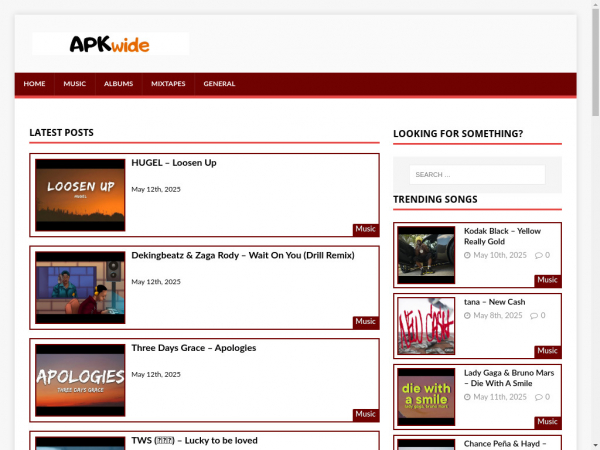The image size is (600, 450).
Task: Open the Wait On You thumbnail
Action: (x=80, y=288)
